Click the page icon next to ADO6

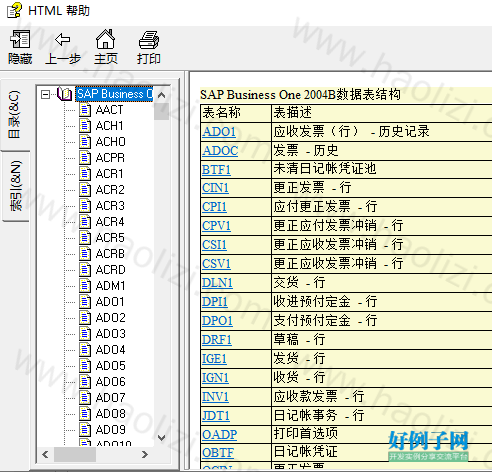coord(85,382)
